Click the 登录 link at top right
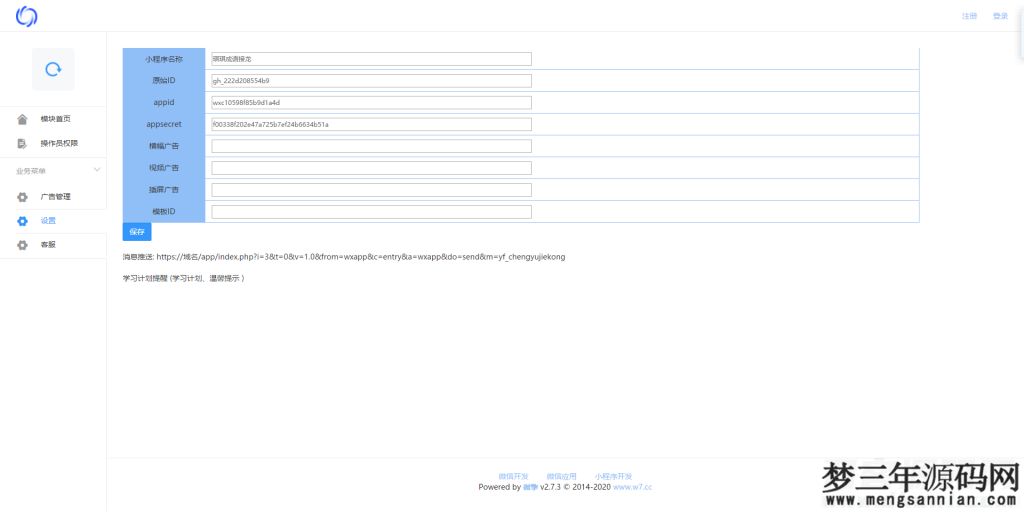Viewport: 1024px width, 511px height. coord(1000,16)
